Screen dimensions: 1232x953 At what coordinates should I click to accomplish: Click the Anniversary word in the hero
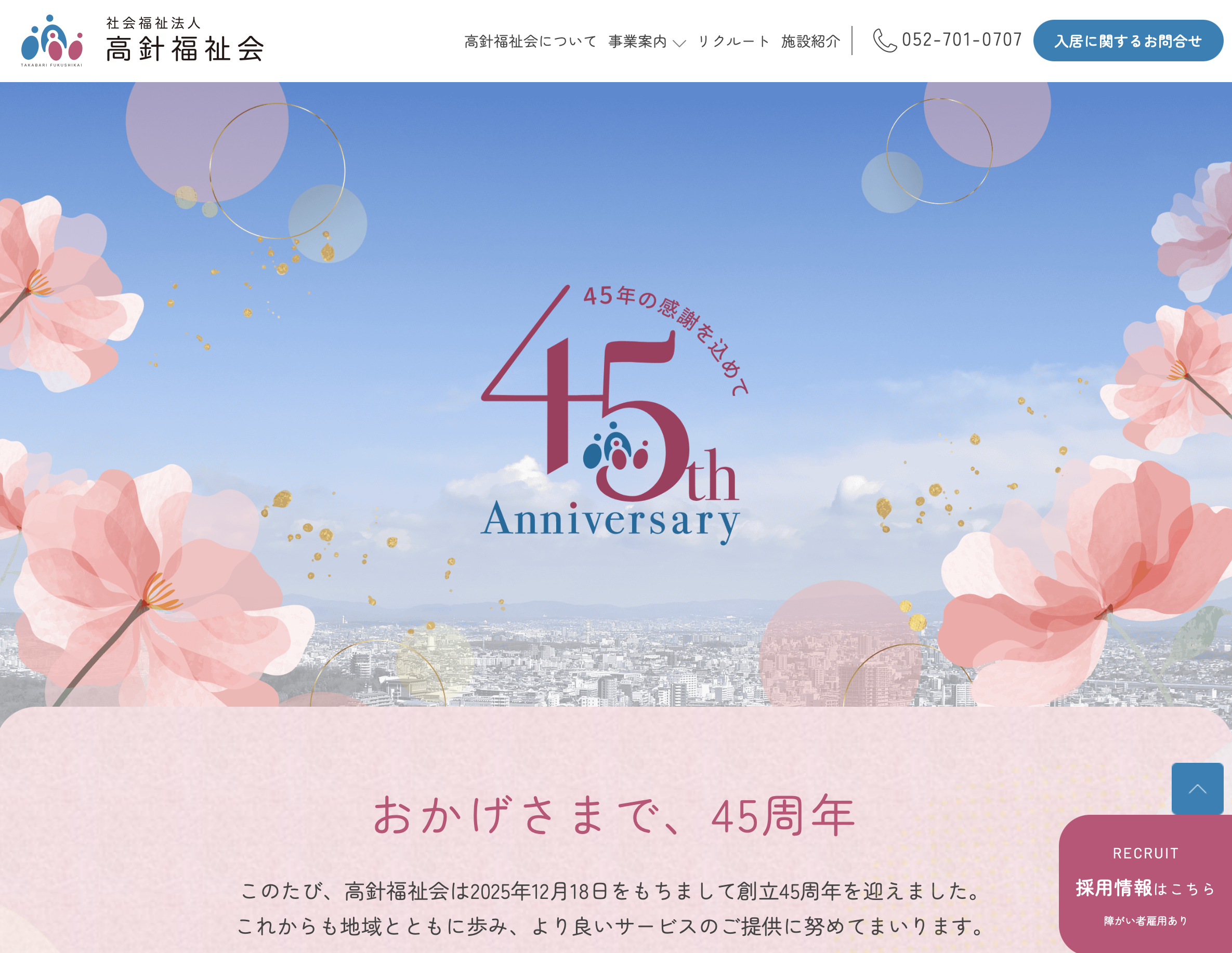point(610,521)
